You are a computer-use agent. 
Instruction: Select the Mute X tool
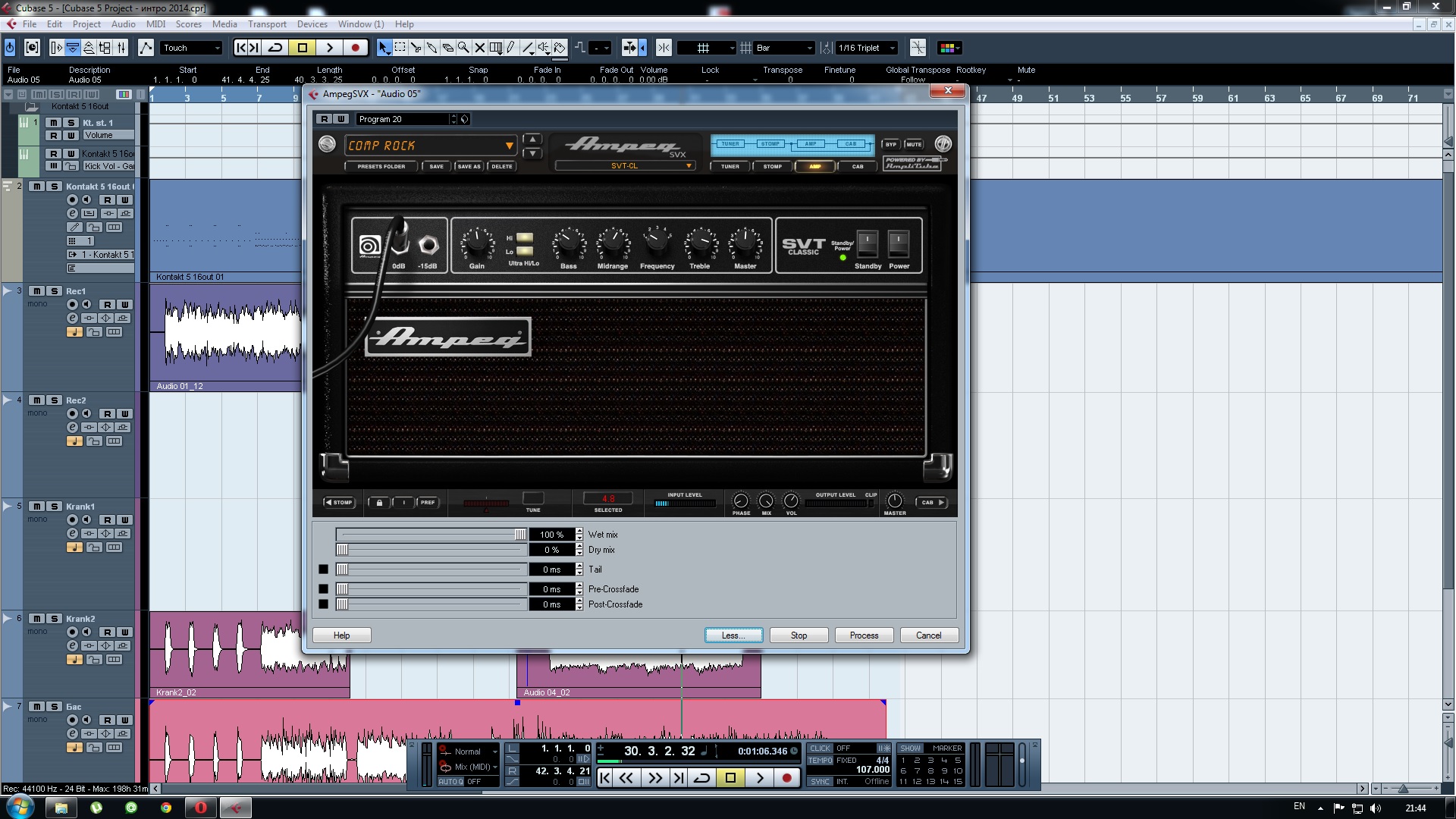[479, 48]
